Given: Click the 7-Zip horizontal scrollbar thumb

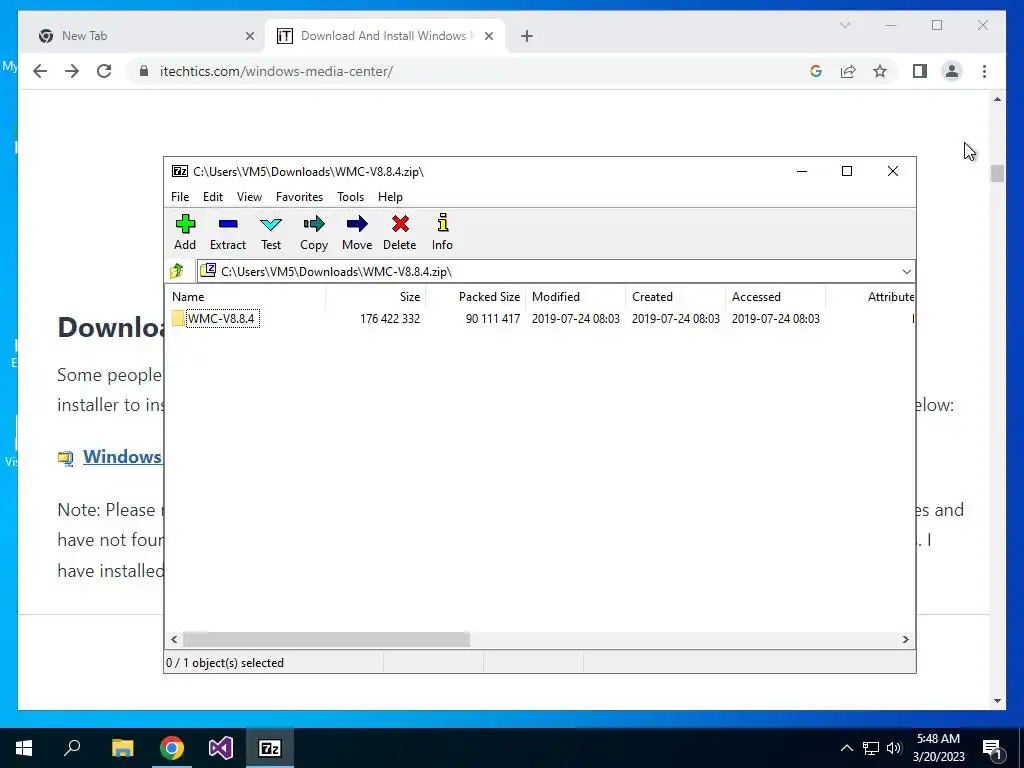Looking at the screenshot, I should click(326, 639).
